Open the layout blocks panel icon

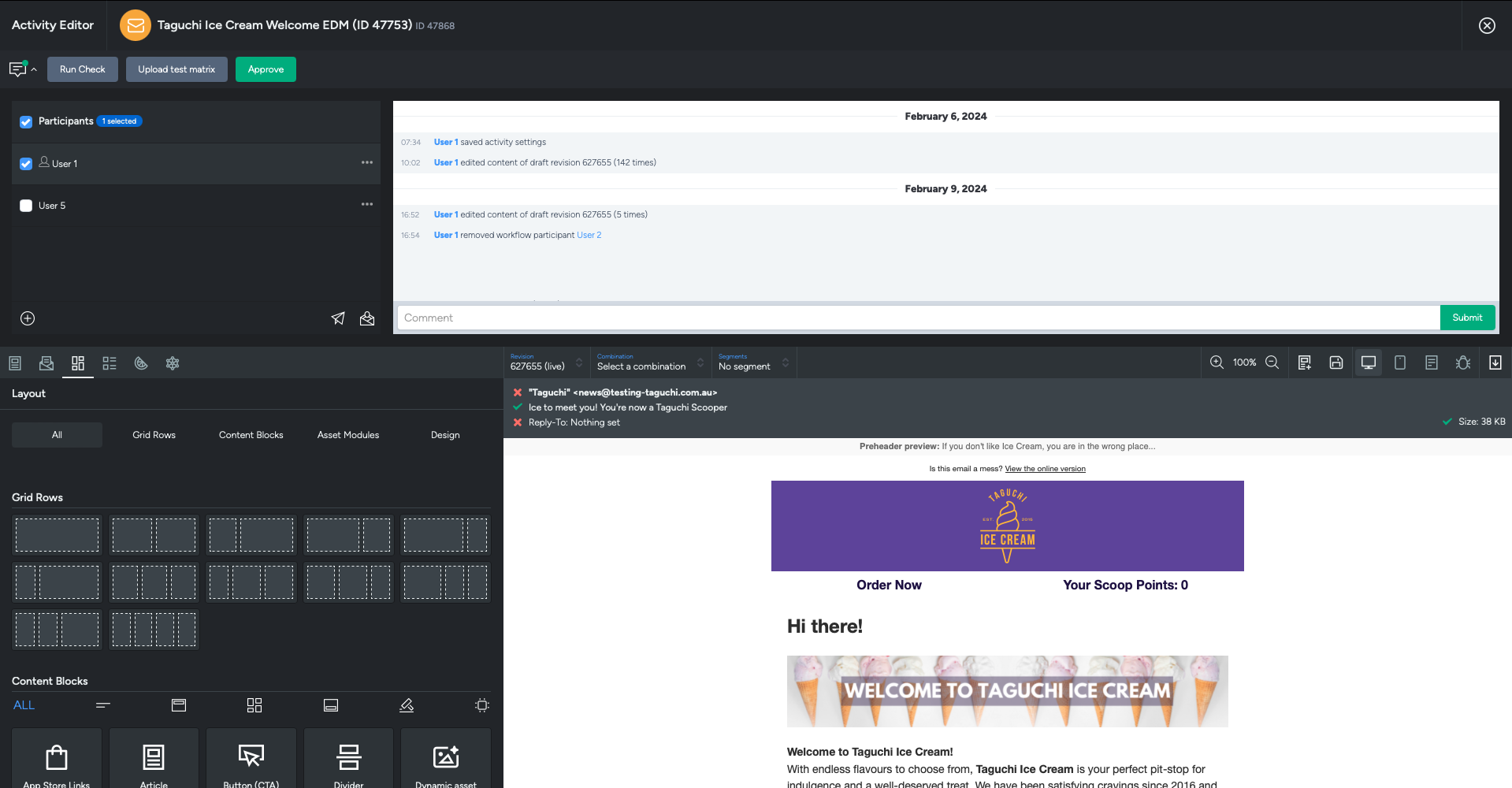pyautogui.click(x=77, y=363)
